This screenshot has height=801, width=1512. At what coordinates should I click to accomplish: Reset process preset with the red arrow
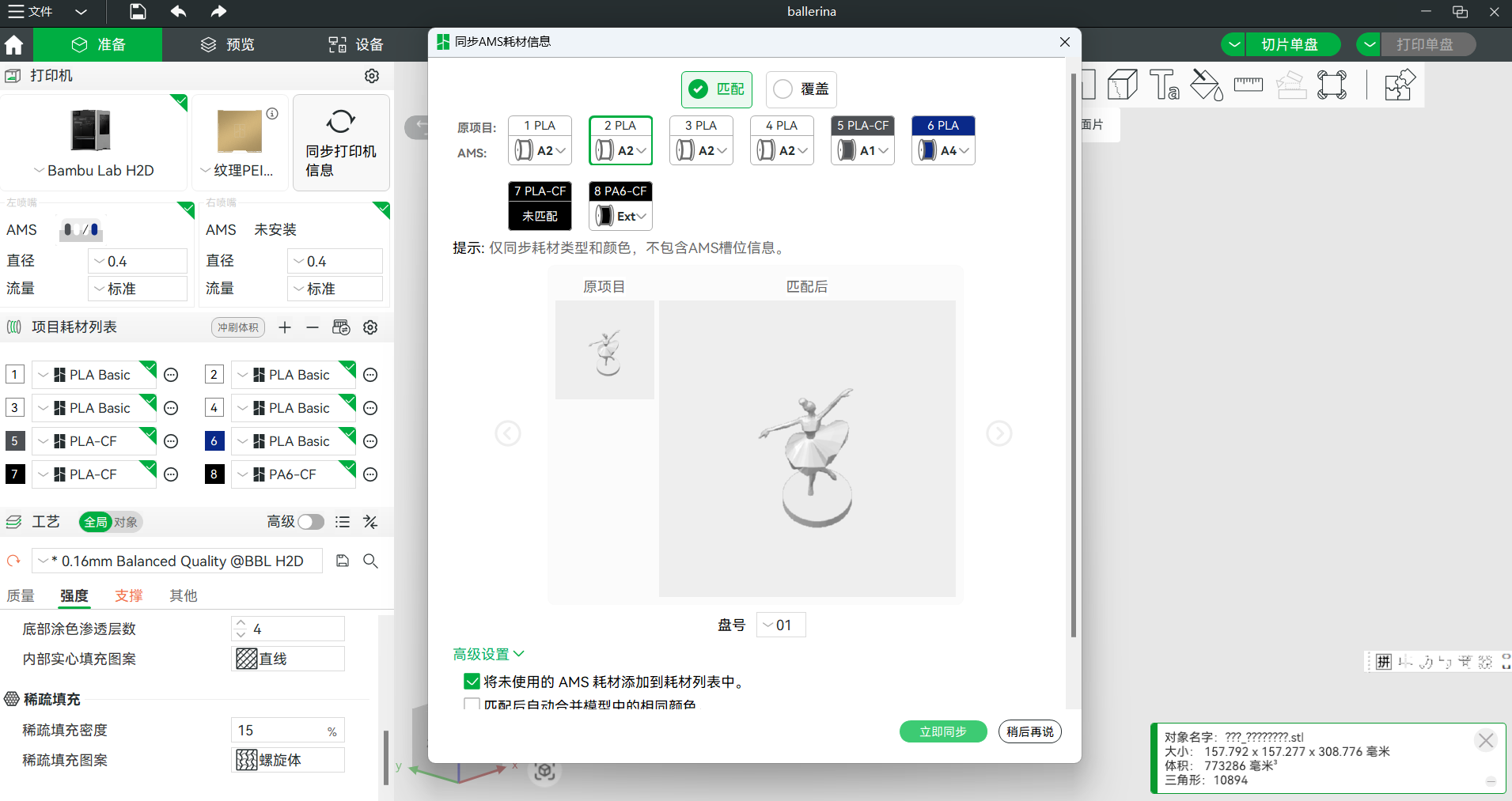pyautogui.click(x=13, y=561)
